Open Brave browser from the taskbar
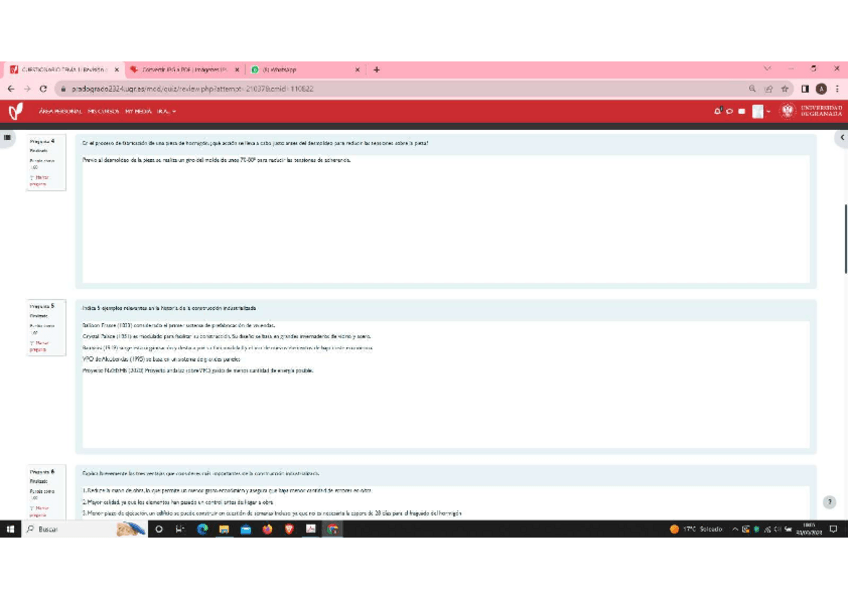Viewport: 848px width, 599px height. click(289, 529)
